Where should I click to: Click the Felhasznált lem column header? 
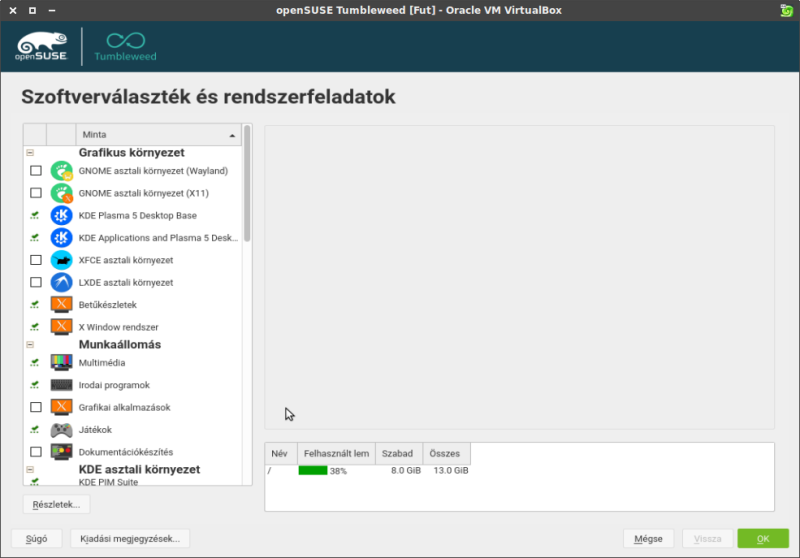[x=336, y=453]
